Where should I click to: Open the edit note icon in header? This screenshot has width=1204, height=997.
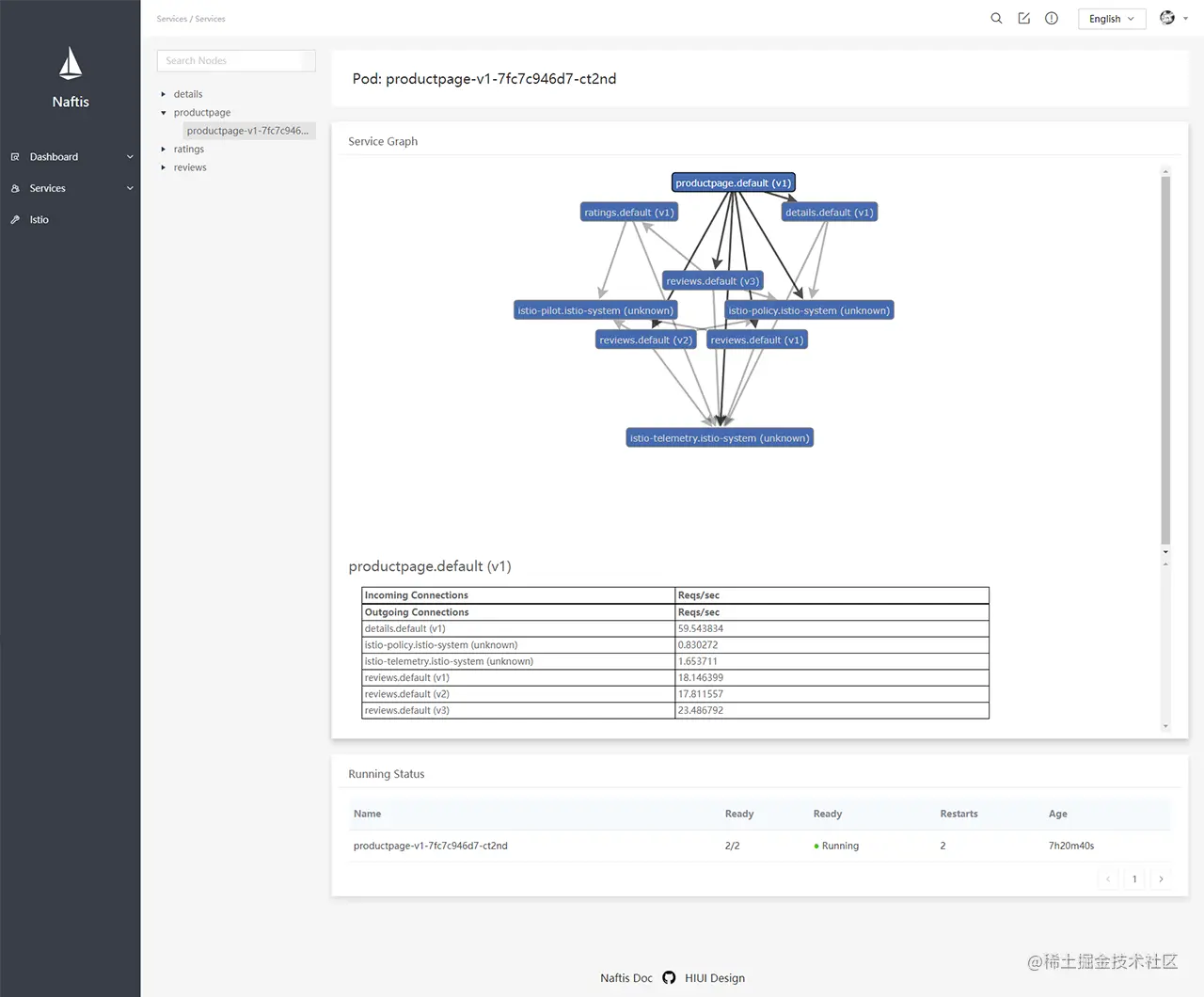[x=1023, y=18]
